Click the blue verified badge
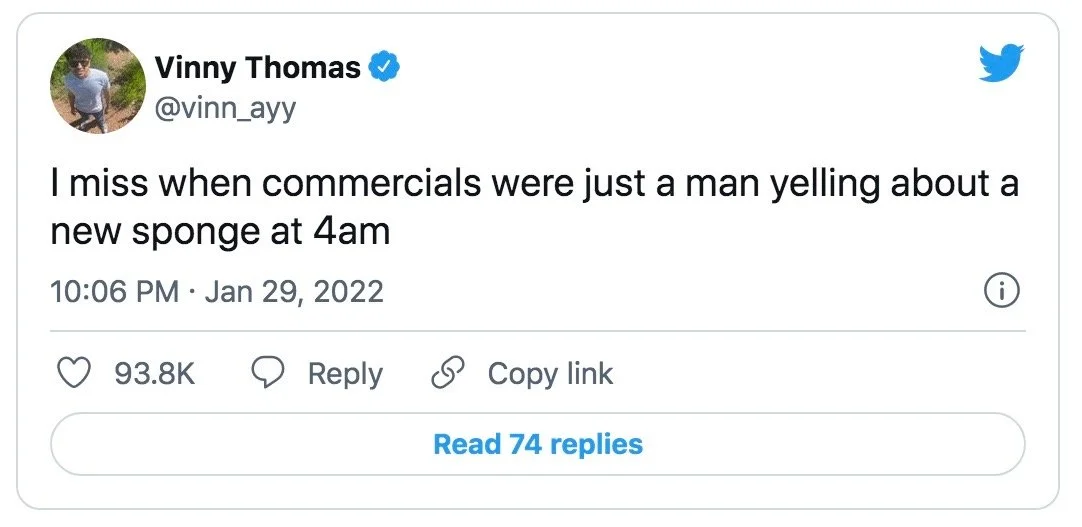 pos(385,68)
